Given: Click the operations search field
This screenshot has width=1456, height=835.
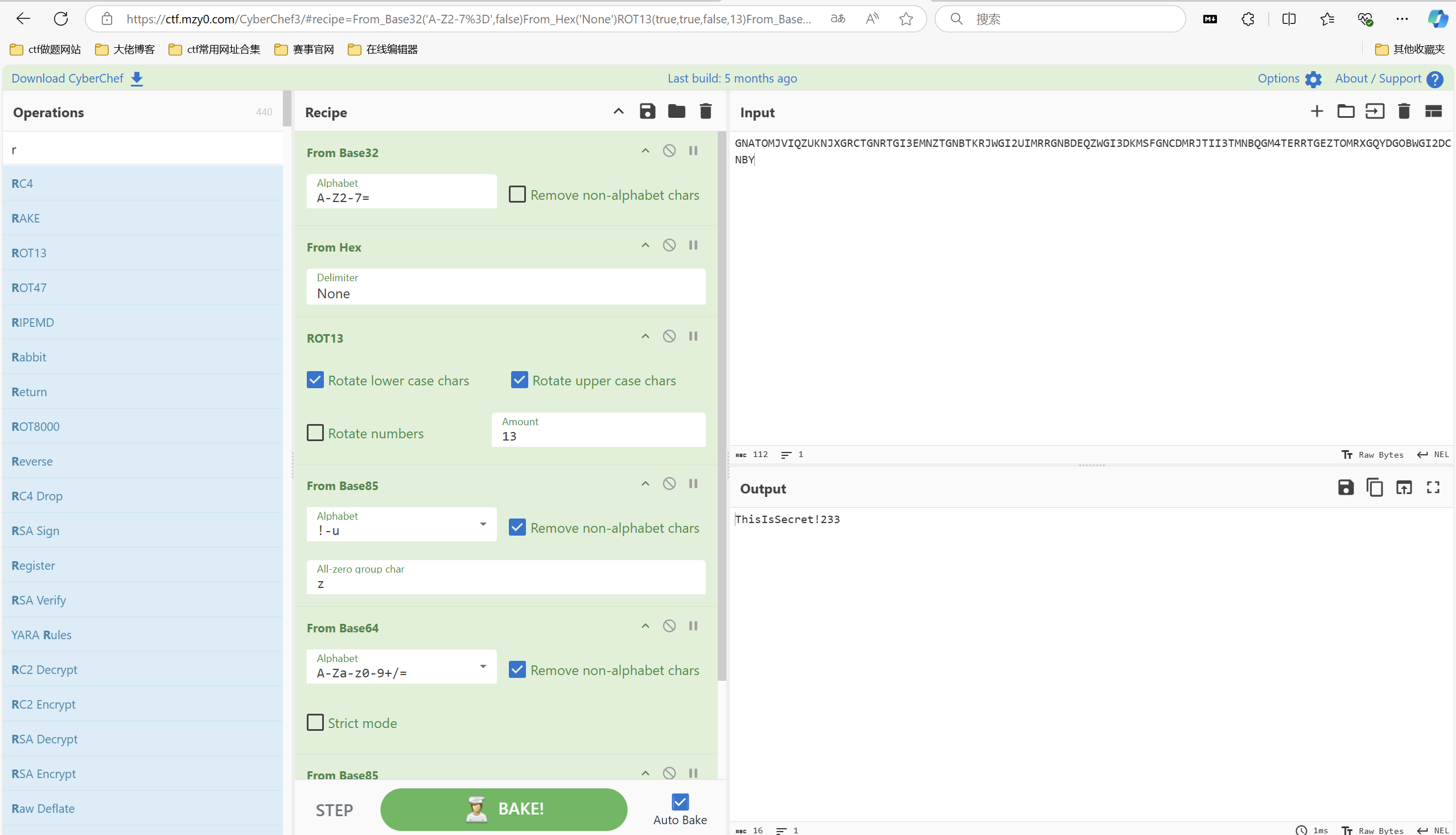Looking at the screenshot, I should point(142,150).
